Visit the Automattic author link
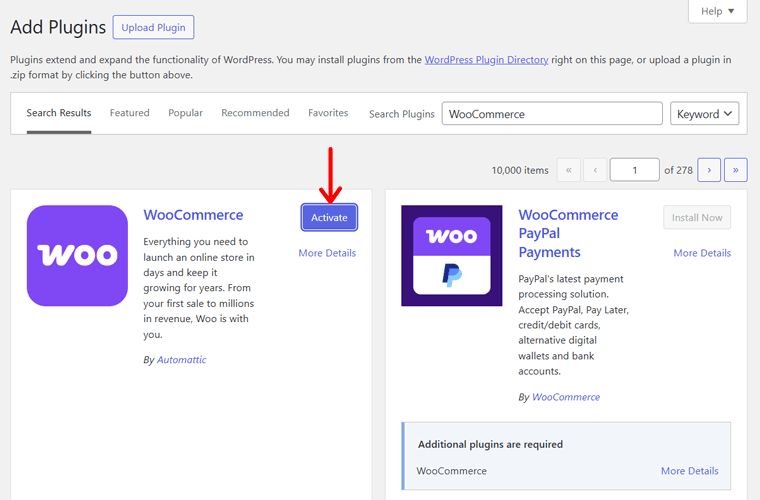 [181, 359]
